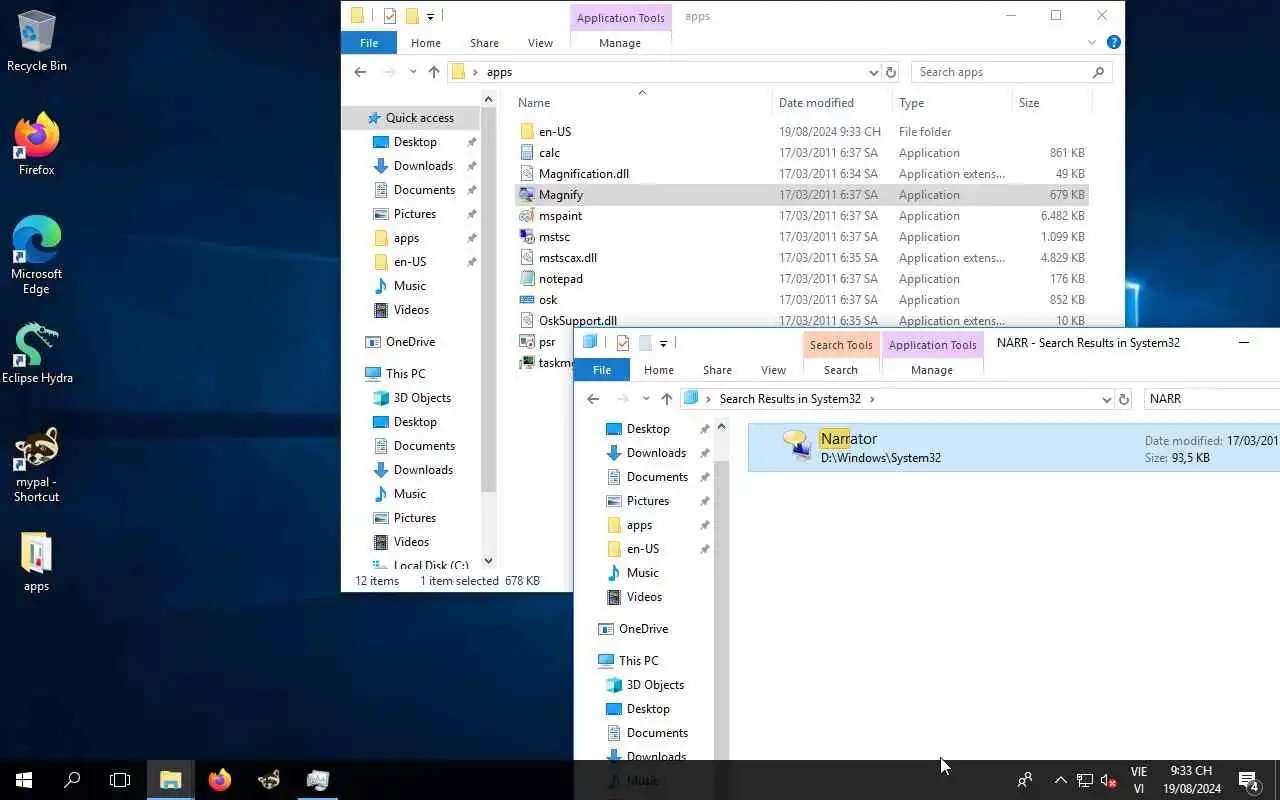Open the Microsoft Edge desktop shortcut
This screenshot has height=800, width=1280.
click(x=36, y=256)
